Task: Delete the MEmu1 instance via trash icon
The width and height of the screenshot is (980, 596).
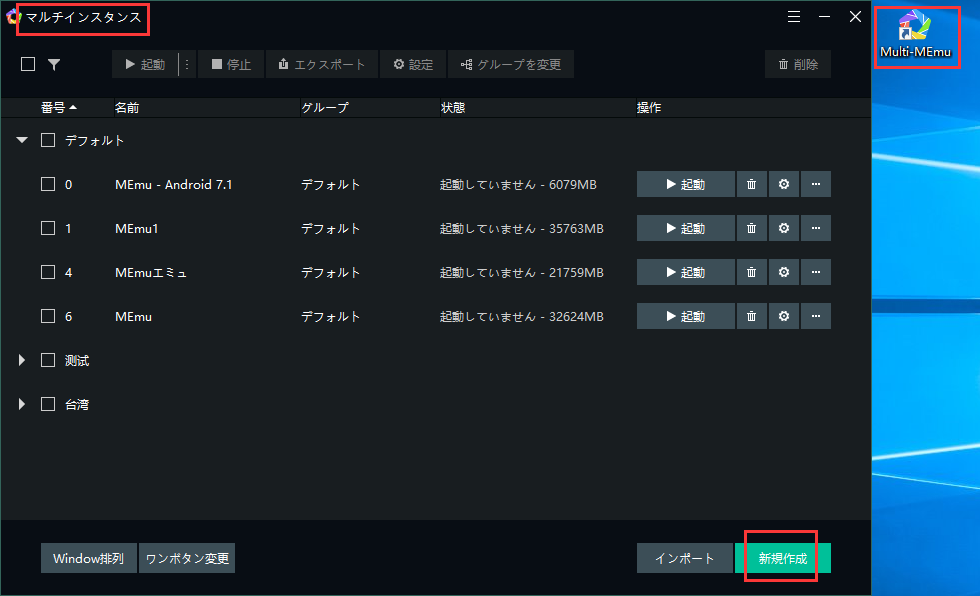Action: point(751,228)
